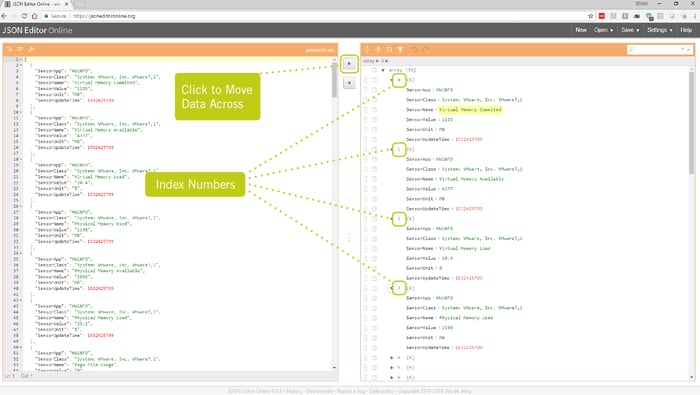Open the actions menu square beside SensorValue 1123

tap(374, 120)
